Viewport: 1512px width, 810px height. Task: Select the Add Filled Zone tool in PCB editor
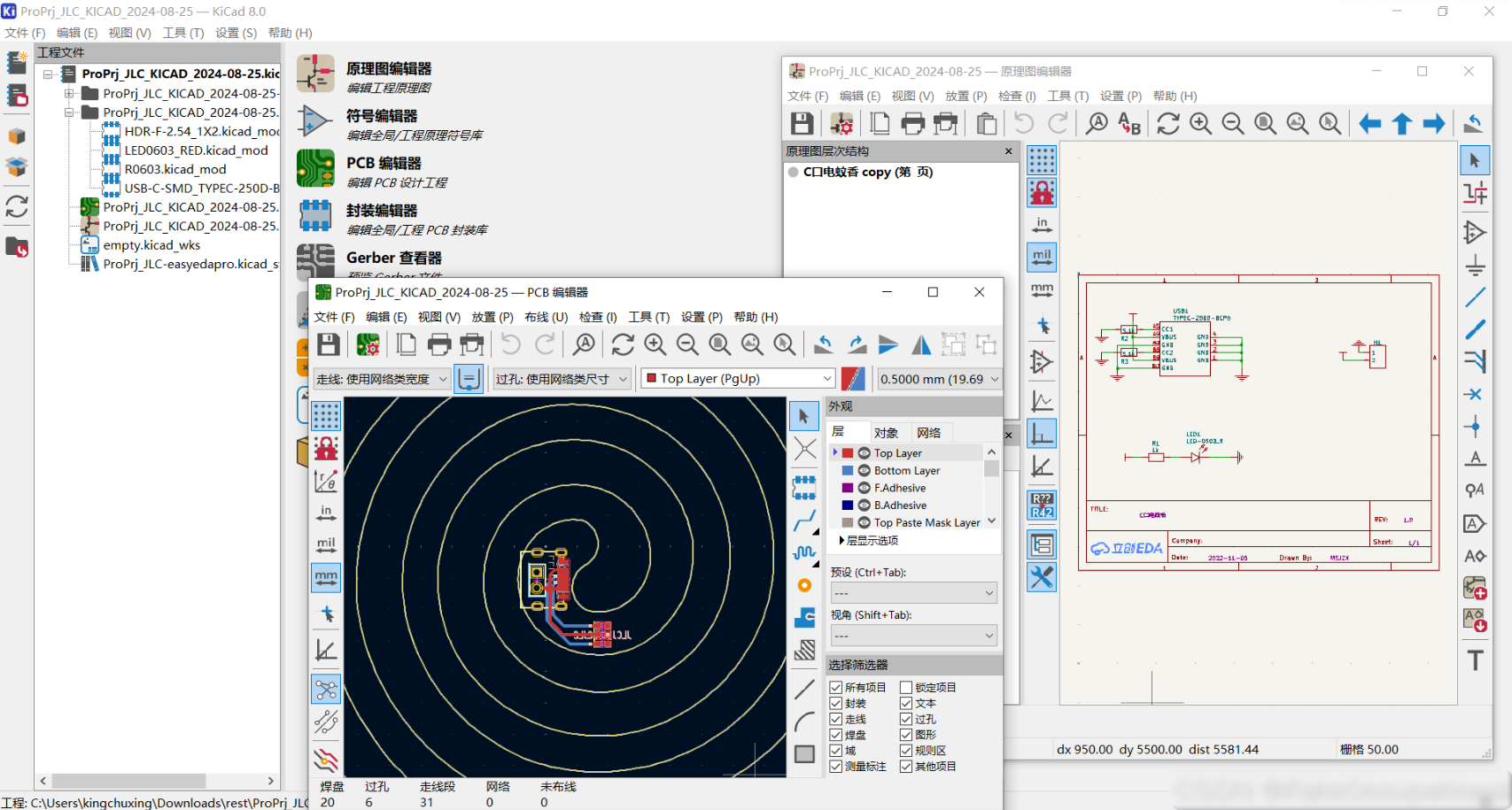(x=804, y=617)
